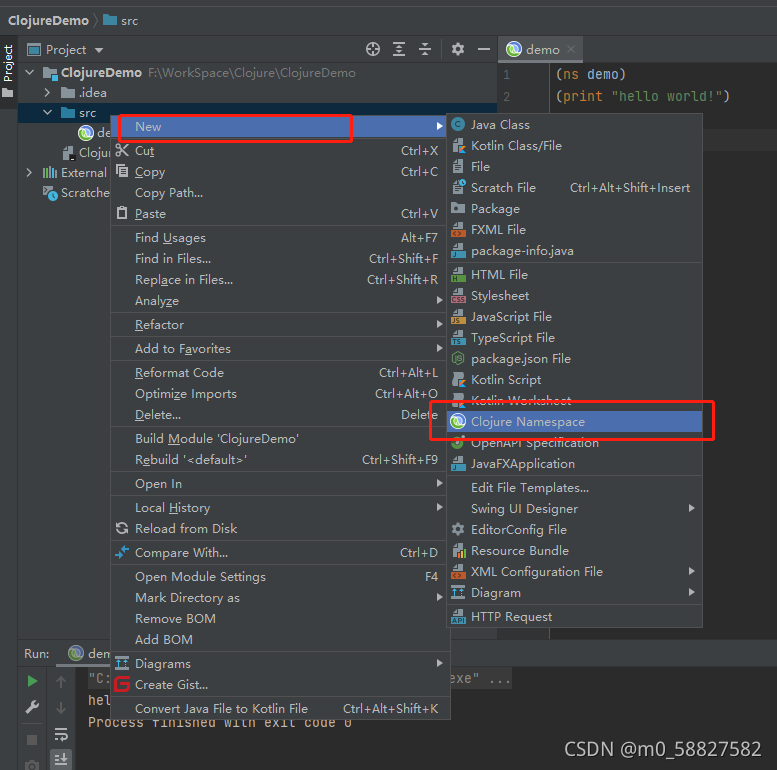Expand Open In submenu
The image size is (777, 770).
coord(280,484)
